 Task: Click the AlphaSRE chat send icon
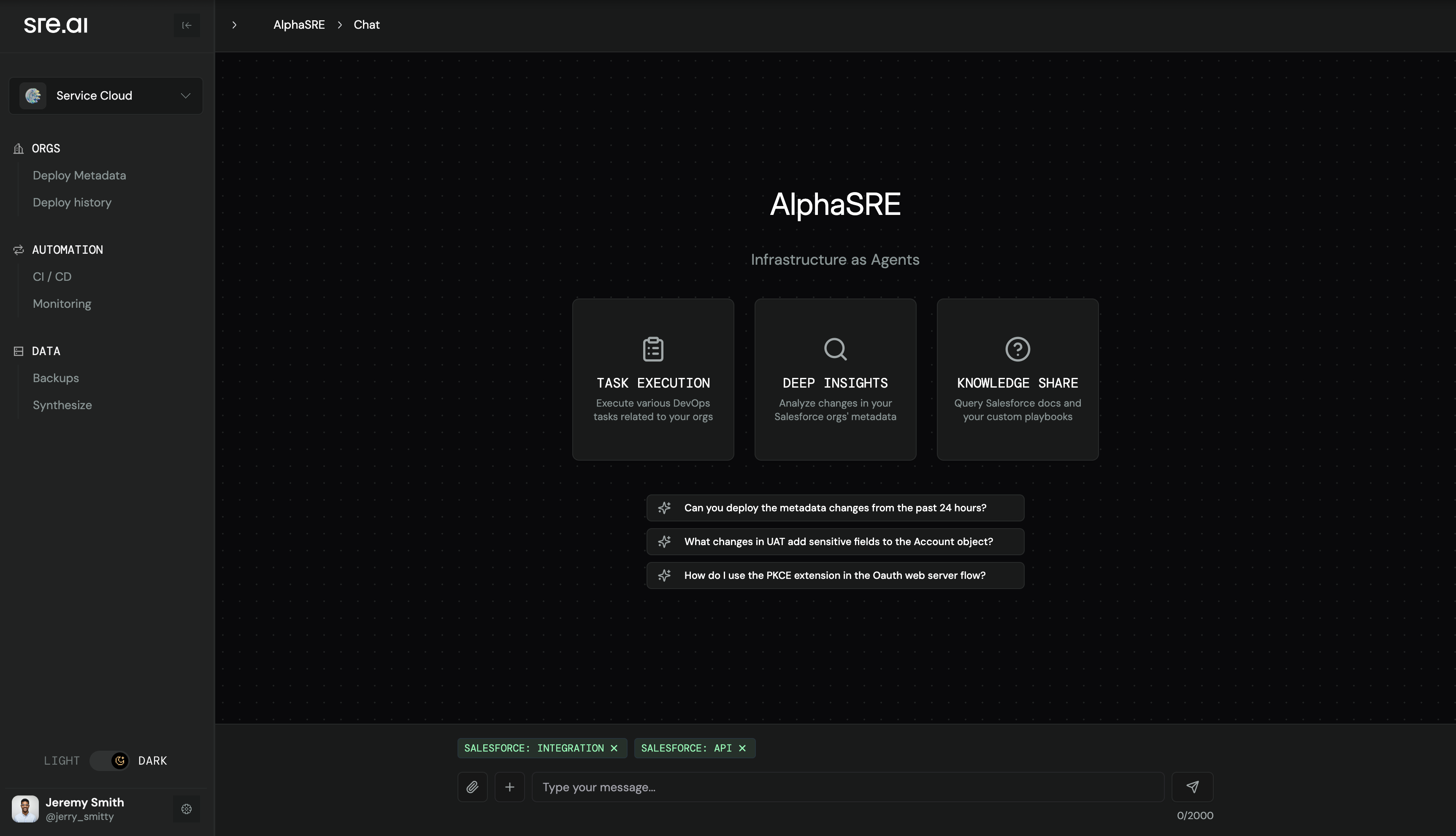click(x=1192, y=787)
